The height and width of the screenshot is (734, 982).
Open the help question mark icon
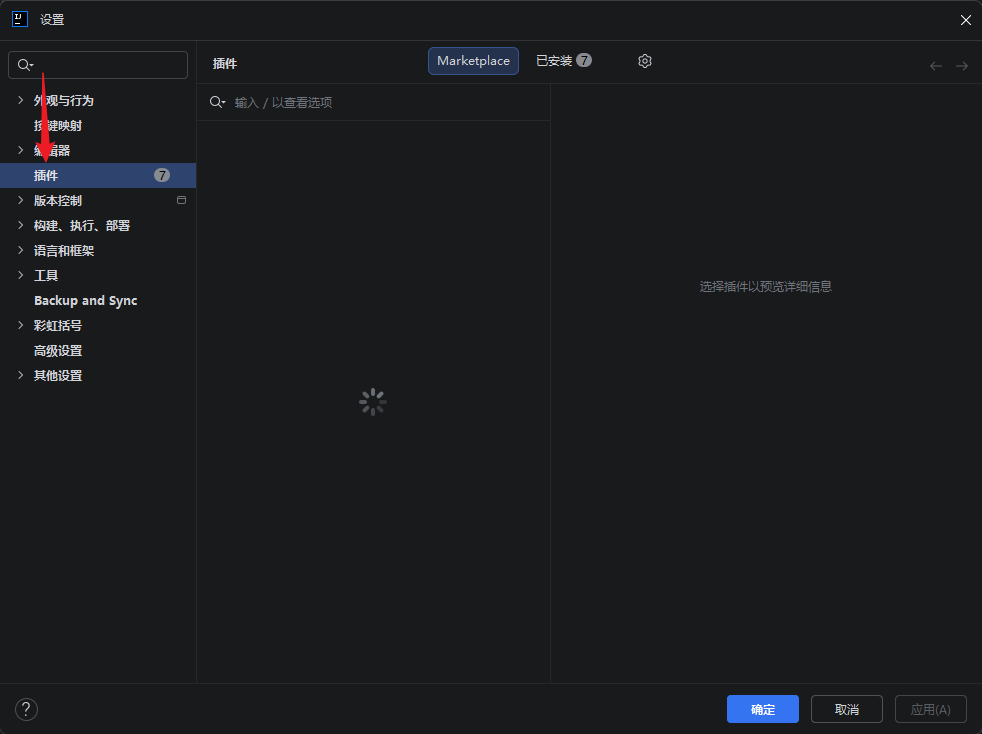pos(26,710)
